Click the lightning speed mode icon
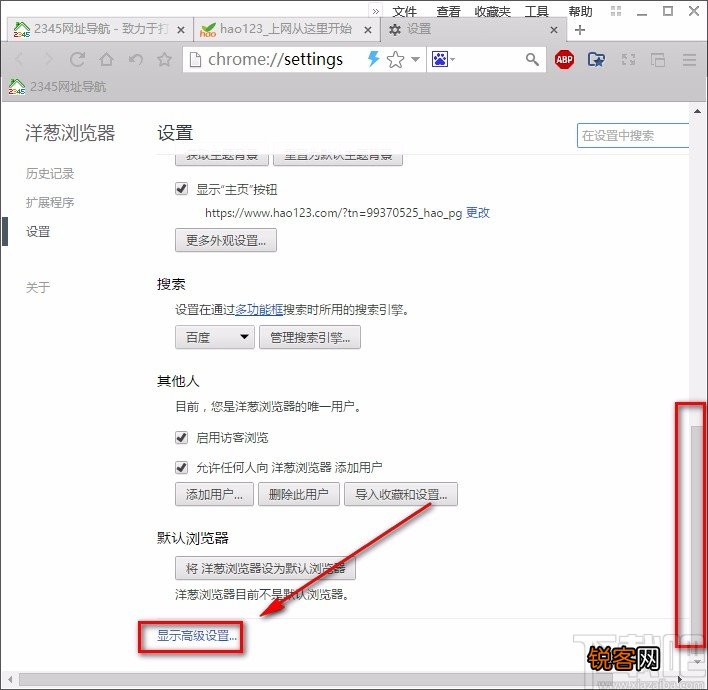708x690 pixels. click(373, 59)
